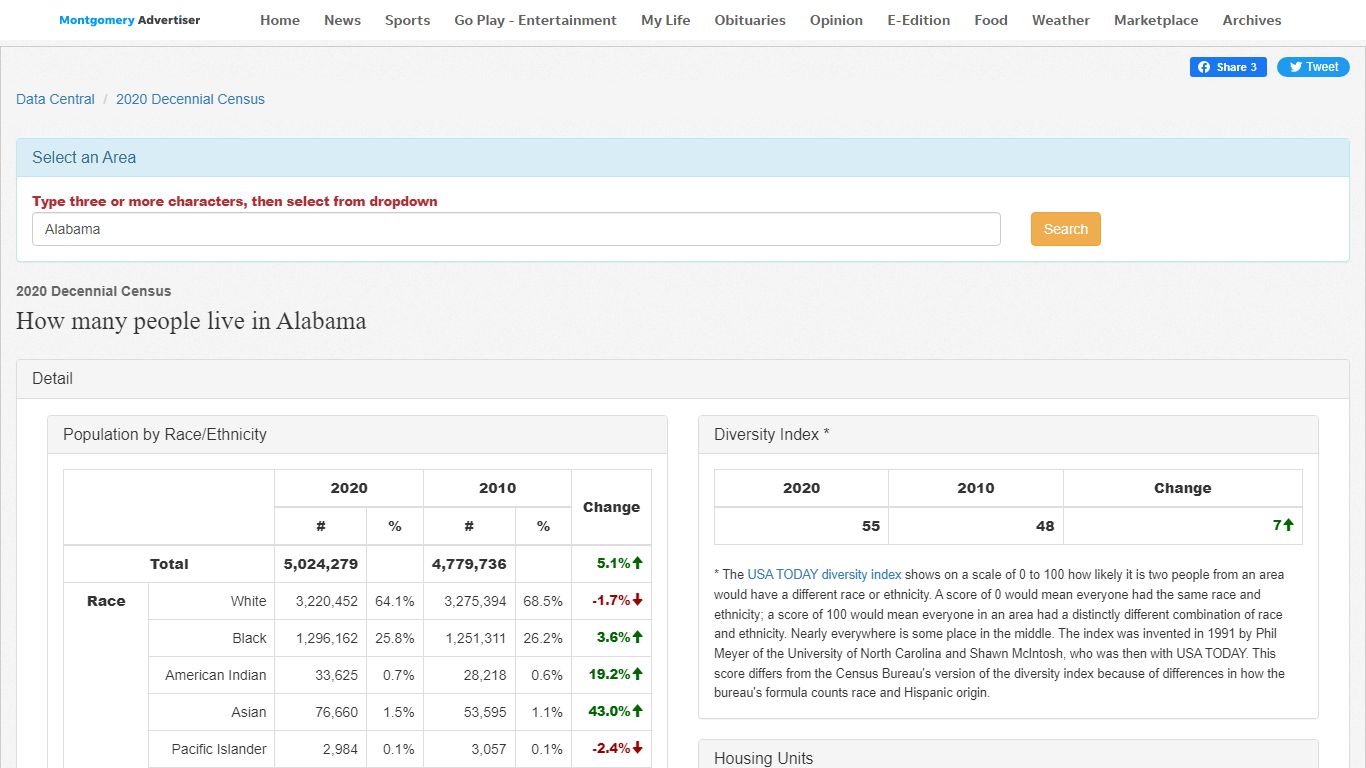The height and width of the screenshot is (768, 1366).
Task: Click the orange Search button
Action: point(1066,229)
